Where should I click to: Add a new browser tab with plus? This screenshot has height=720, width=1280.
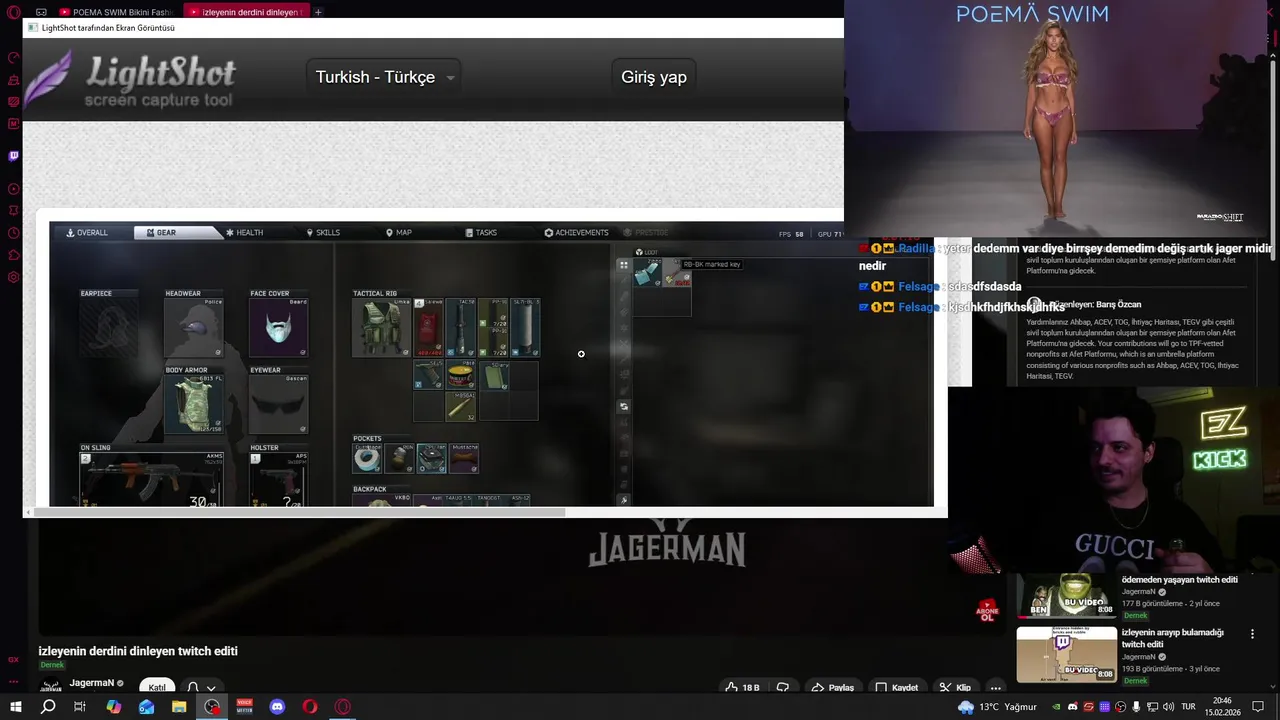[x=318, y=12]
